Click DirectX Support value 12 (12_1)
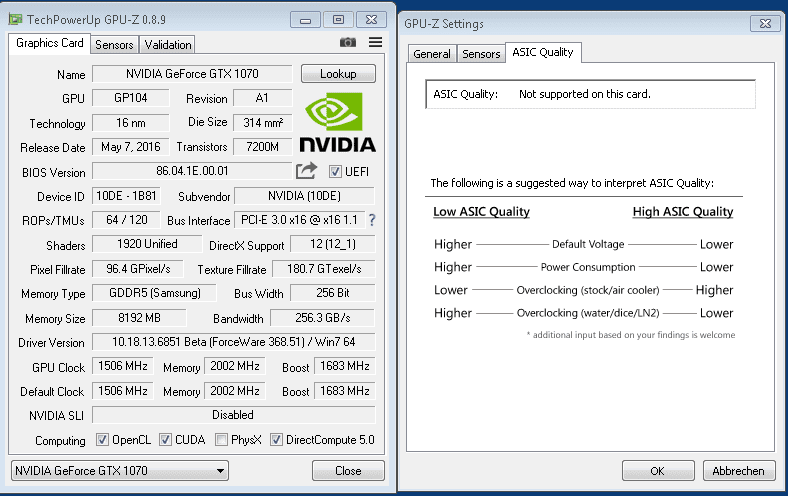Viewport: 788px width, 496px height. (333, 244)
